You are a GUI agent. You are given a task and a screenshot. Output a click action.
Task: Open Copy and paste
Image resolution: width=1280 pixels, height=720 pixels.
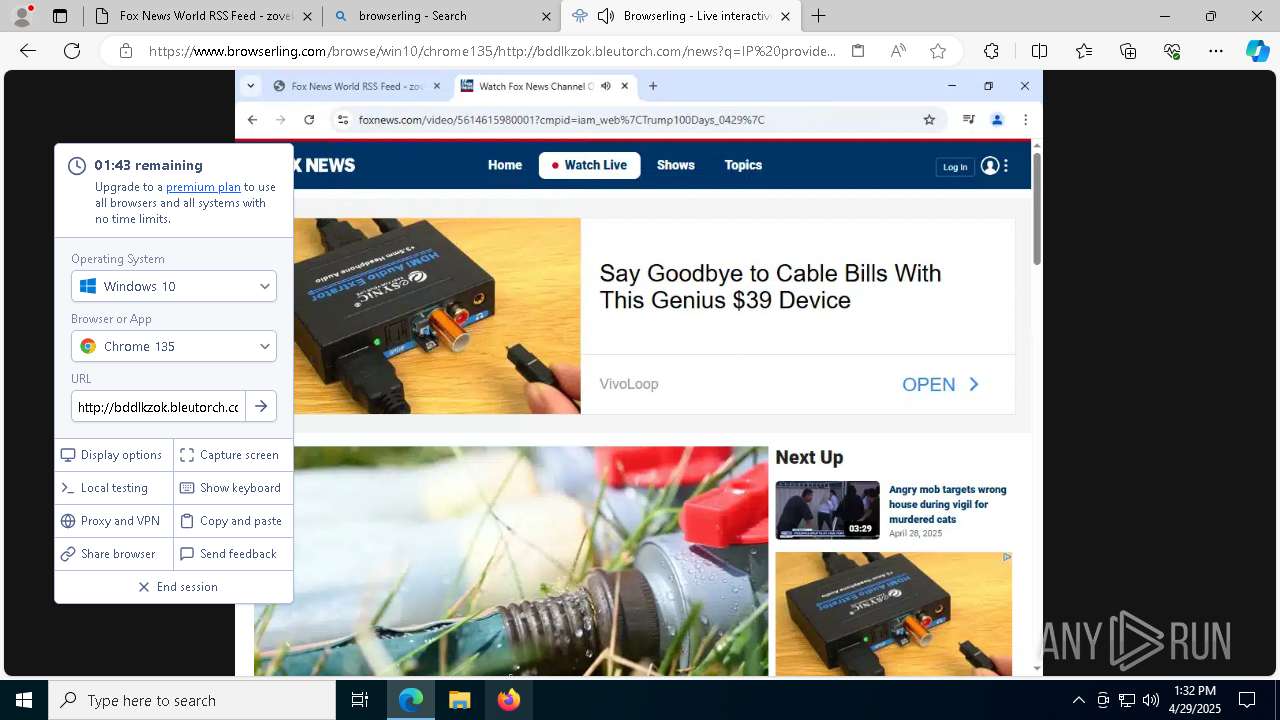[x=233, y=521]
